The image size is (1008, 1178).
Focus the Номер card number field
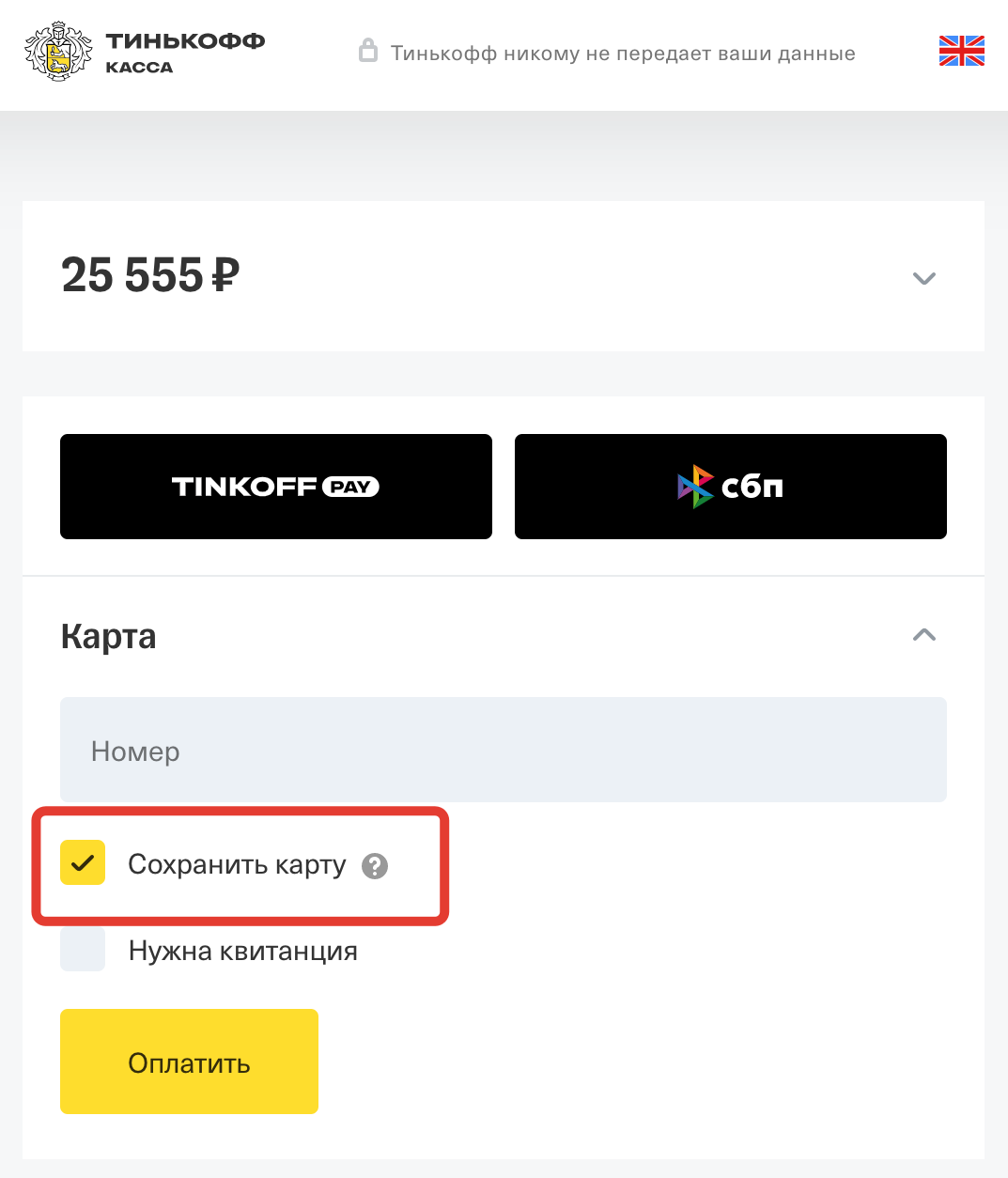504,750
